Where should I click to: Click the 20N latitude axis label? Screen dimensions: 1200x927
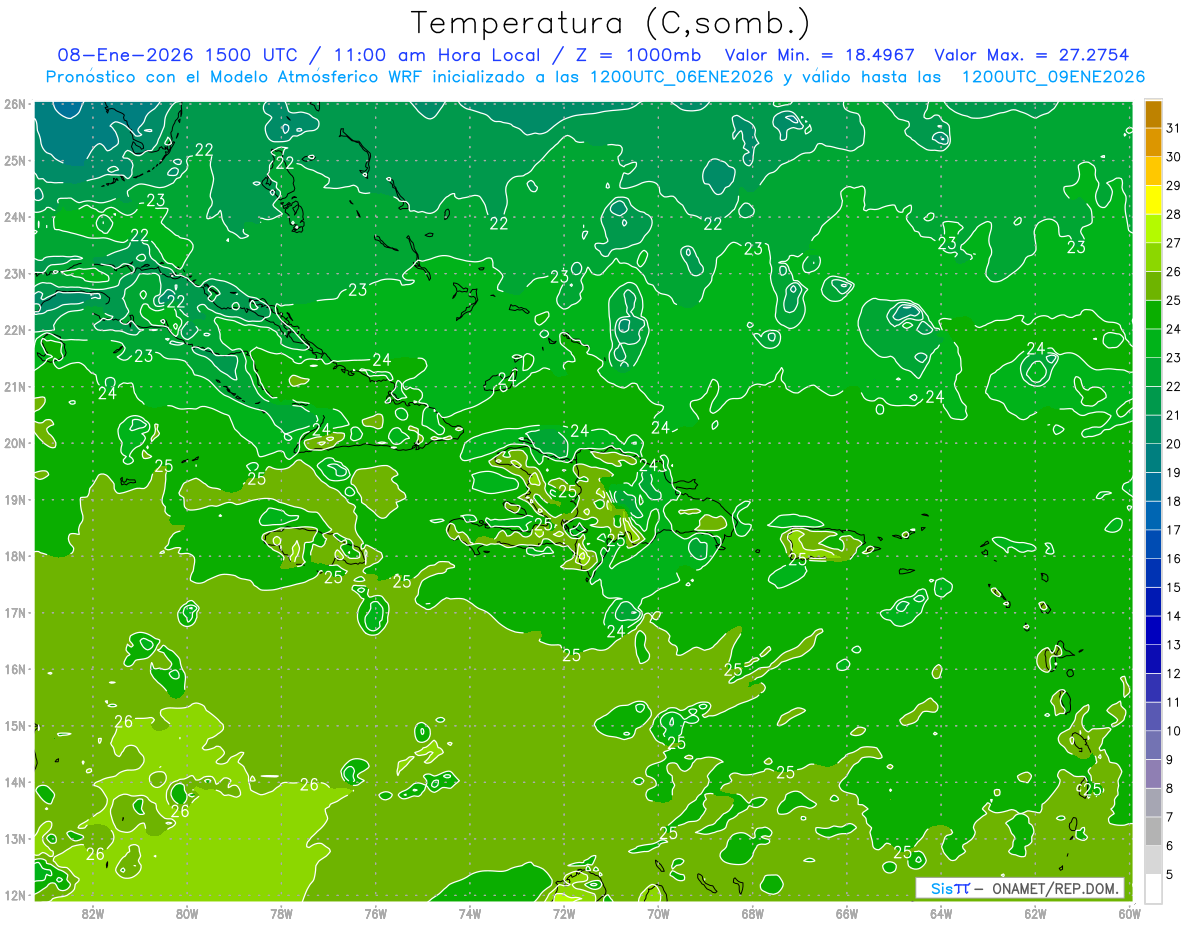(14, 443)
